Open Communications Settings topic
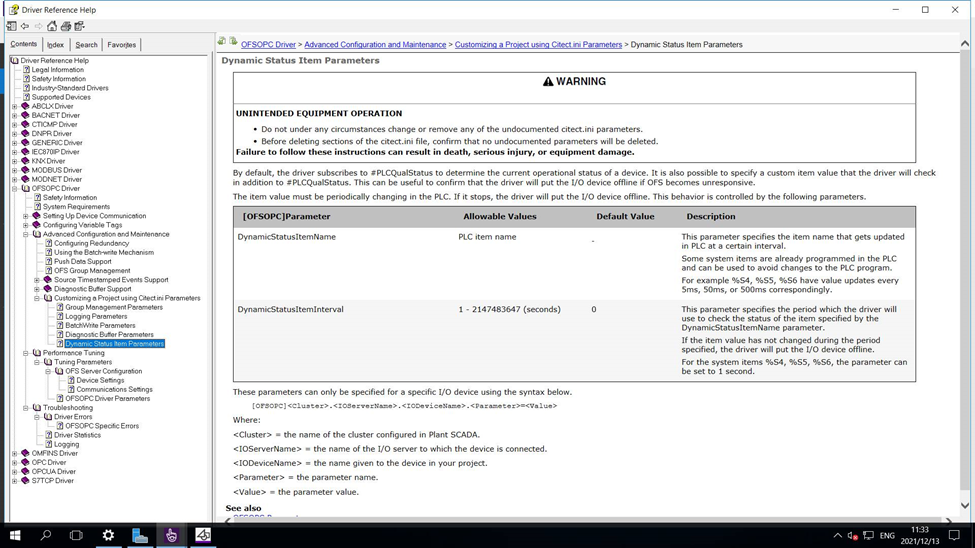 (114, 389)
